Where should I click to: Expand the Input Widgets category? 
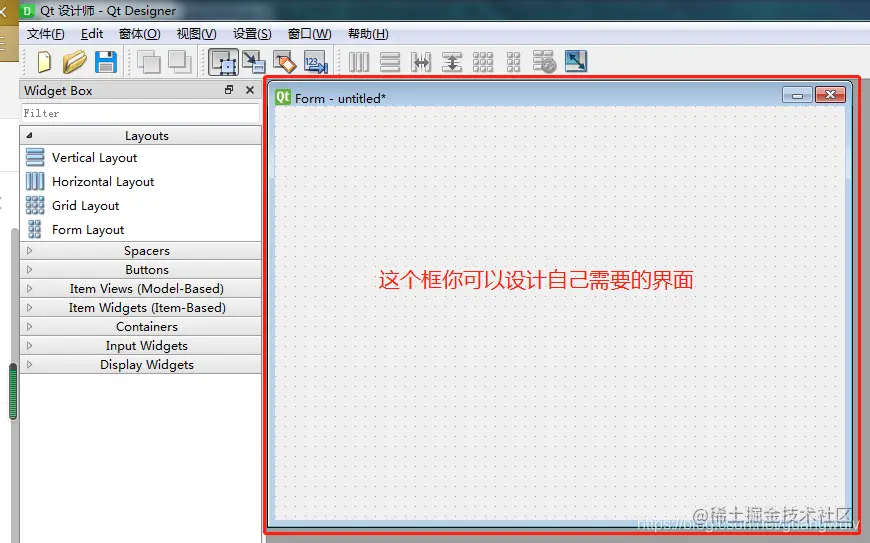pyautogui.click(x=140, y=346)
